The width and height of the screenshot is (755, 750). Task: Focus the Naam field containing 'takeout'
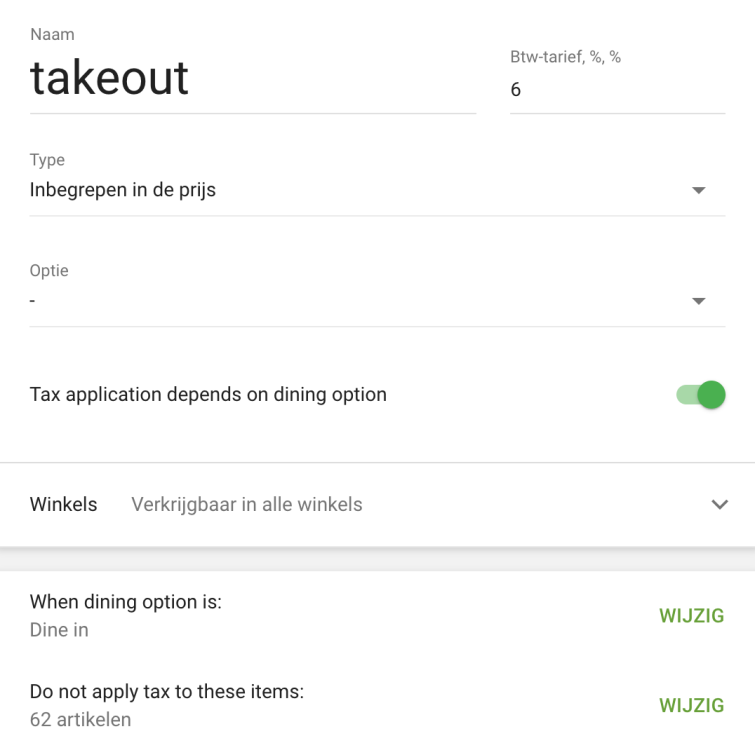(x=252, y=78)
